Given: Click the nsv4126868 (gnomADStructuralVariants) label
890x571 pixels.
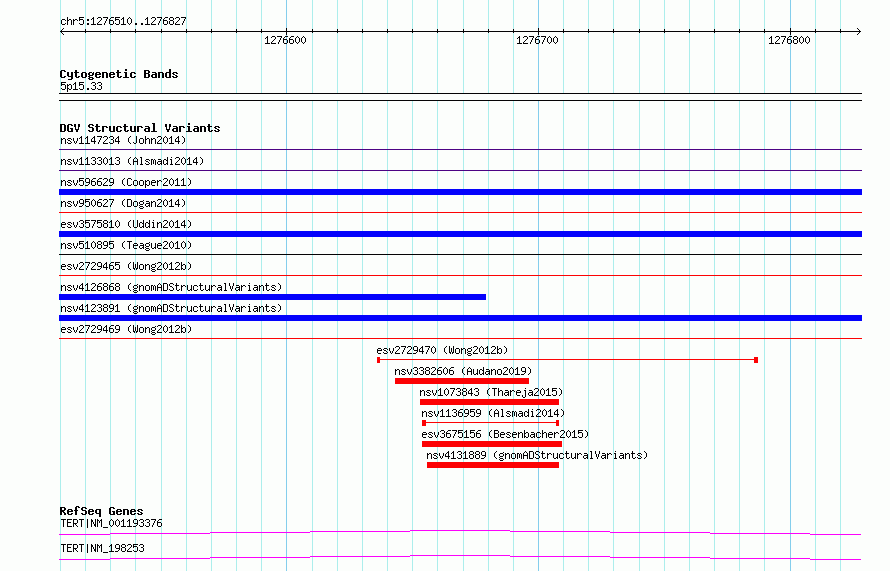Looking at the screenshot, I should tap(171, 287).
